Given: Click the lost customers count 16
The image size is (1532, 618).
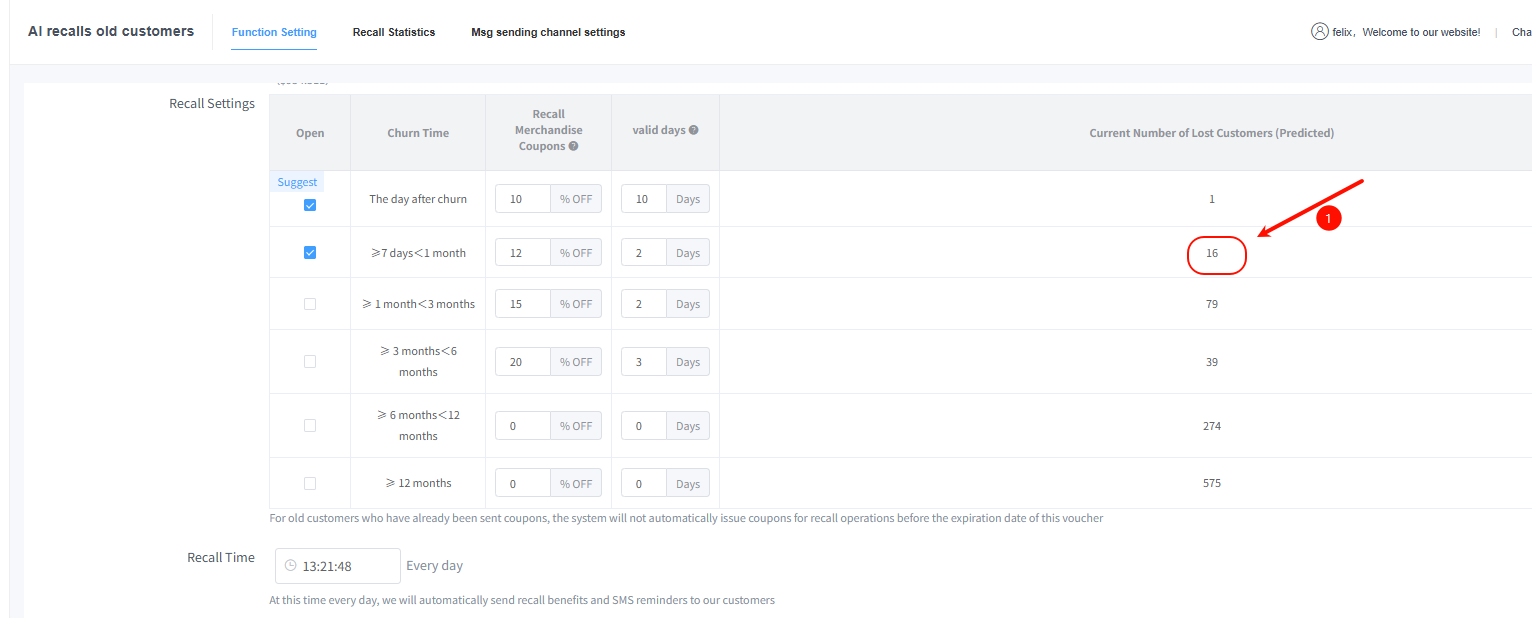Looking at the screenshot, I should 1212,253.
